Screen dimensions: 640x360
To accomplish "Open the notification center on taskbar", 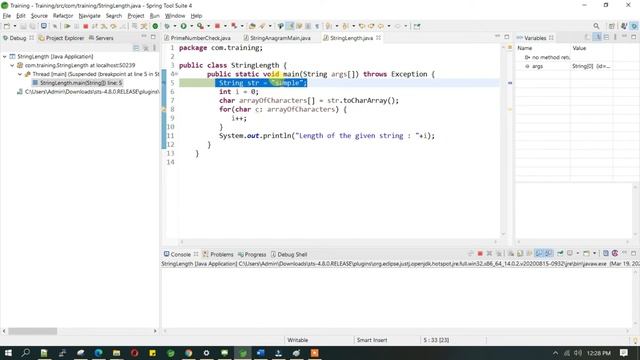I will [x=624, y=353].
